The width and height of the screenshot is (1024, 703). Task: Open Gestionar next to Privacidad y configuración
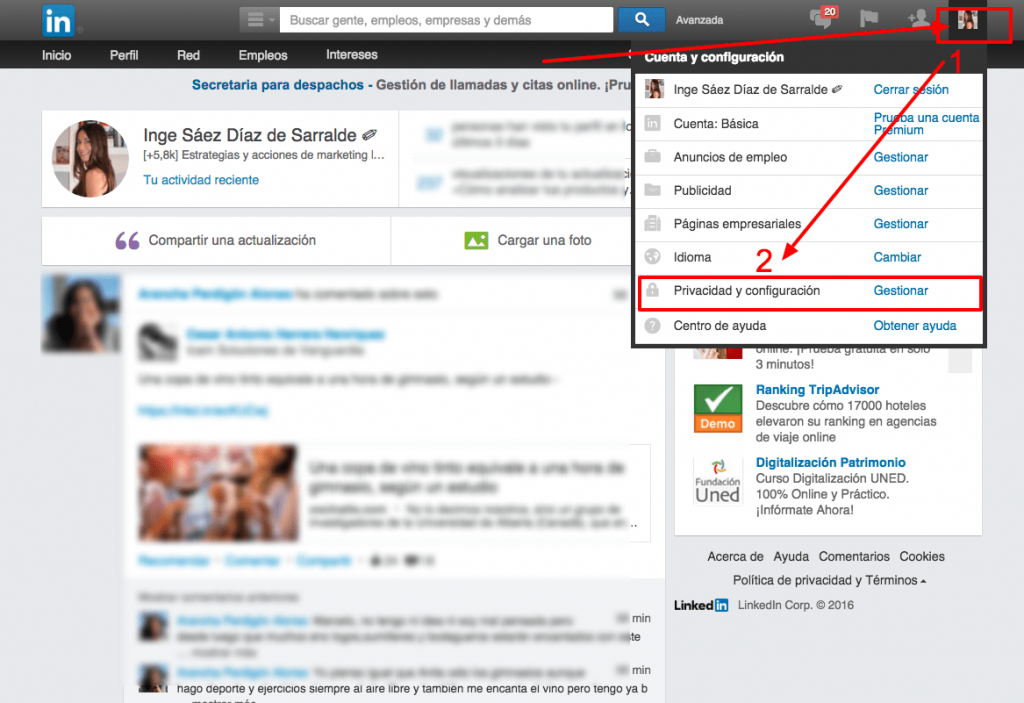pyautogui.click(x=900, y=291)
